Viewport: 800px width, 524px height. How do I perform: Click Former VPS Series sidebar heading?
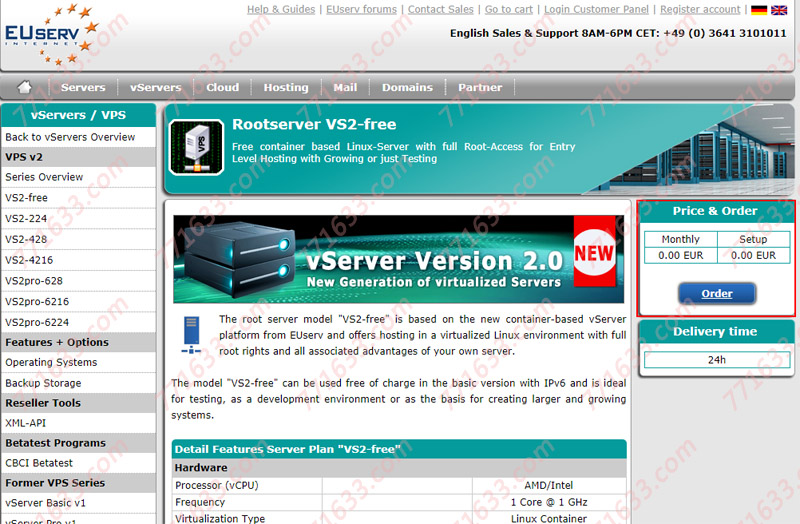(x=79, y=483)
